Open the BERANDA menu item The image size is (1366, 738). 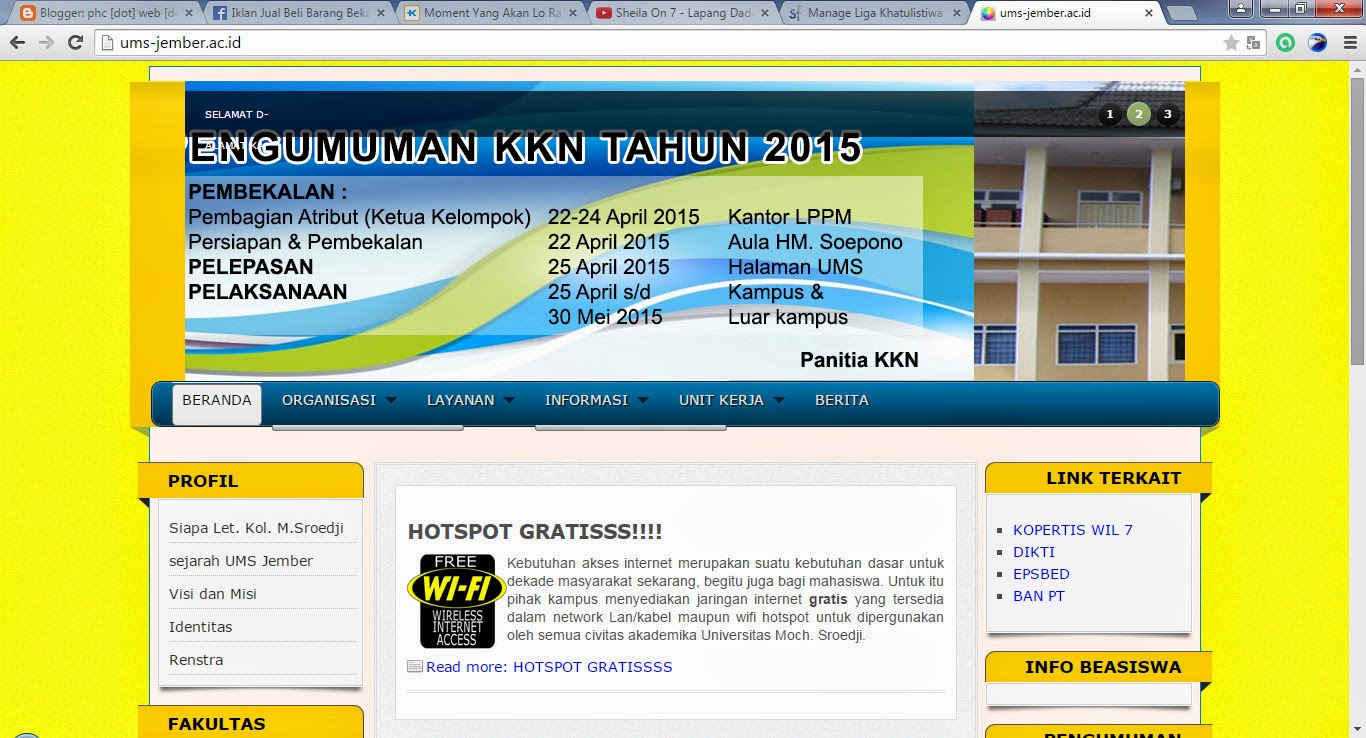pyautogui.click(x=217, y=403)
